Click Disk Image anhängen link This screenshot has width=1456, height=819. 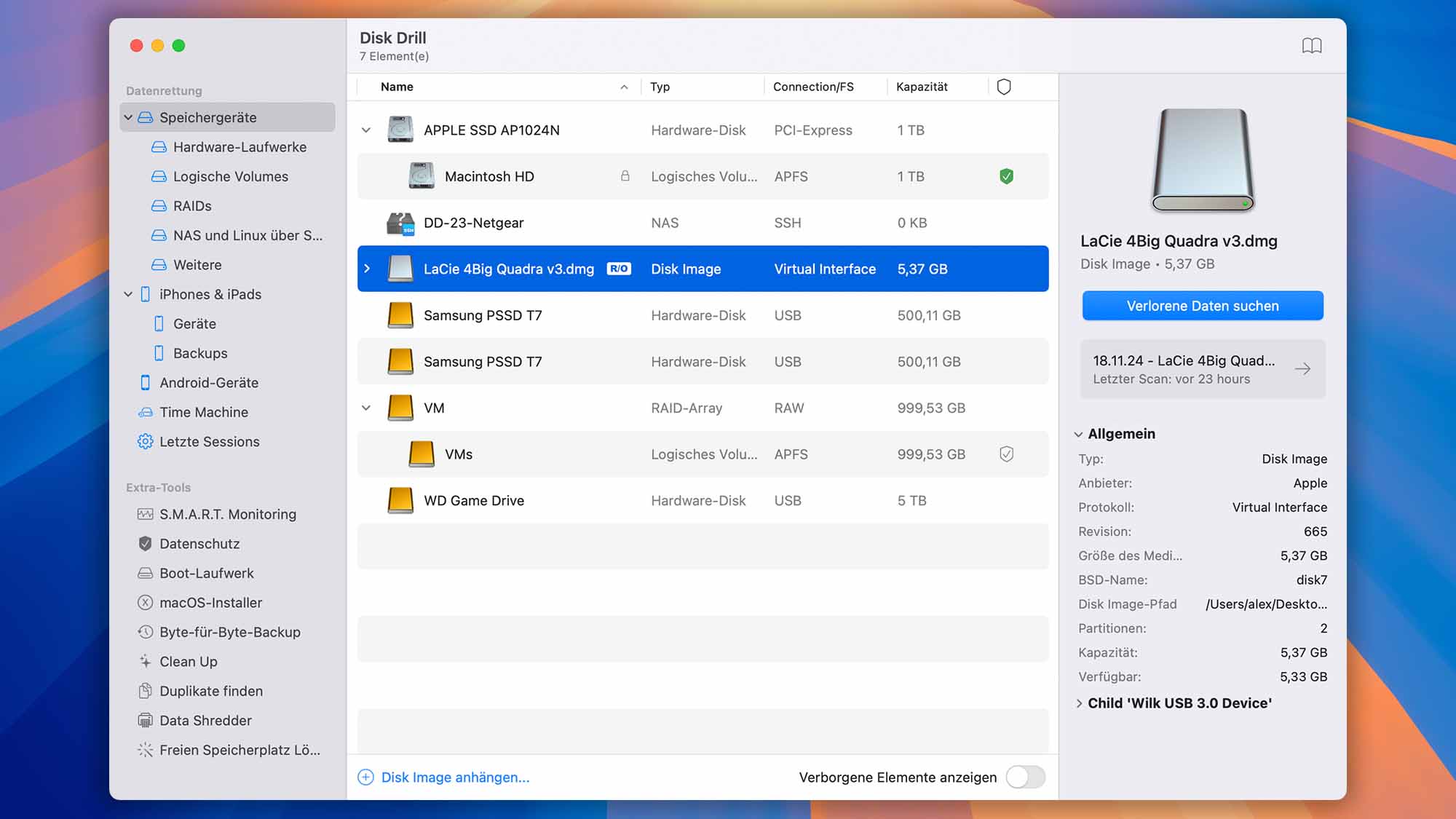[455, 778]
